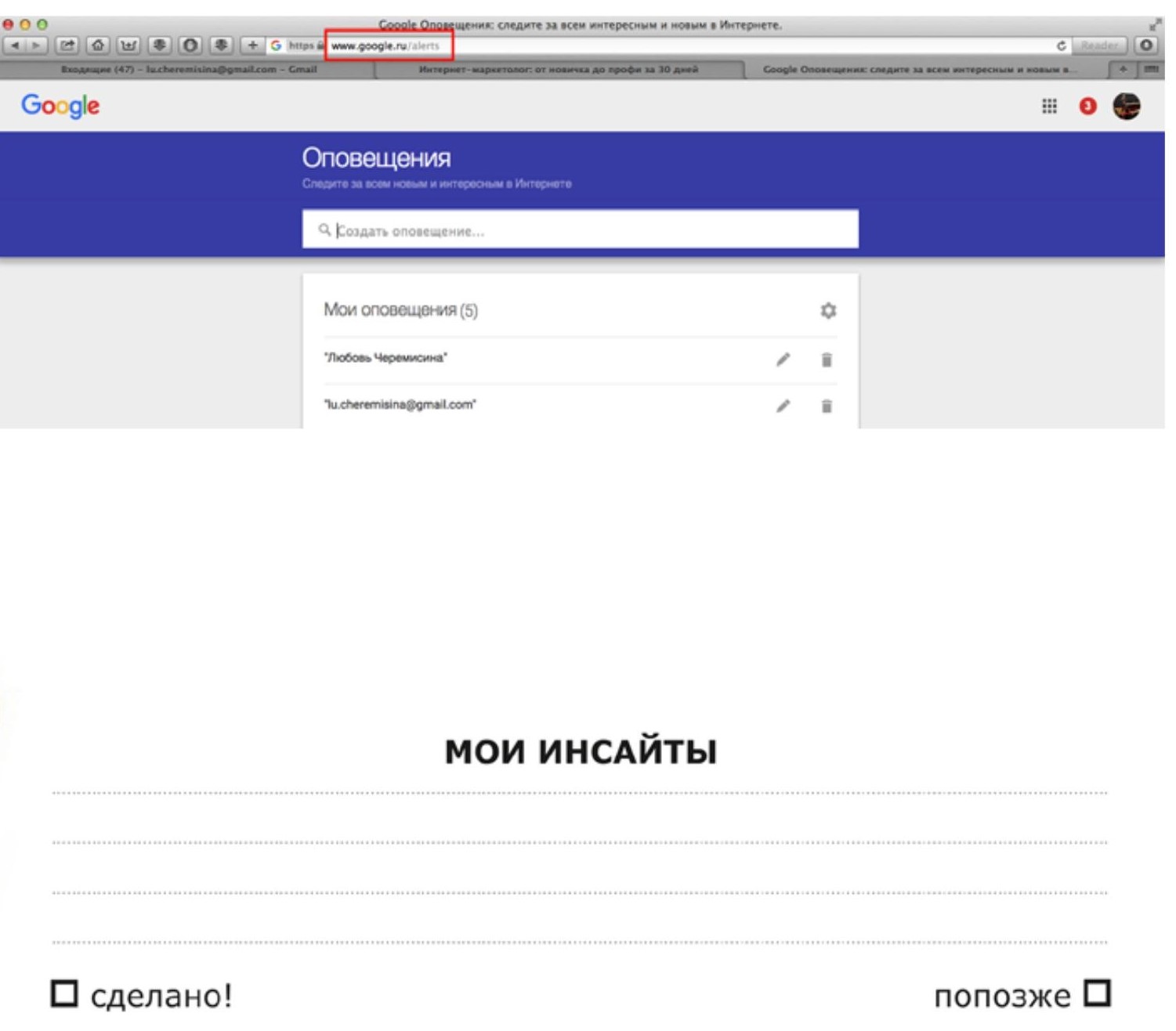Image resolution: width=1176 pixels, height=1031 pixels.
Task: Check the "сделано!" checkbox
Action: [64, 993]
